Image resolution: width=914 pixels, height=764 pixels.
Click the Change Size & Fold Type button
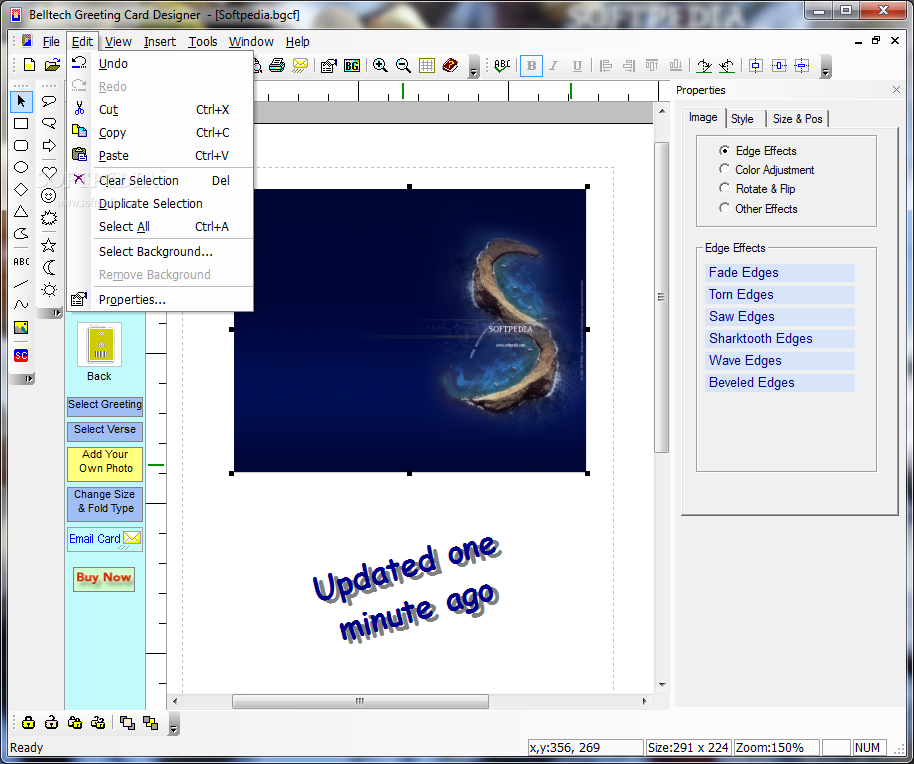tap(105, 504)
